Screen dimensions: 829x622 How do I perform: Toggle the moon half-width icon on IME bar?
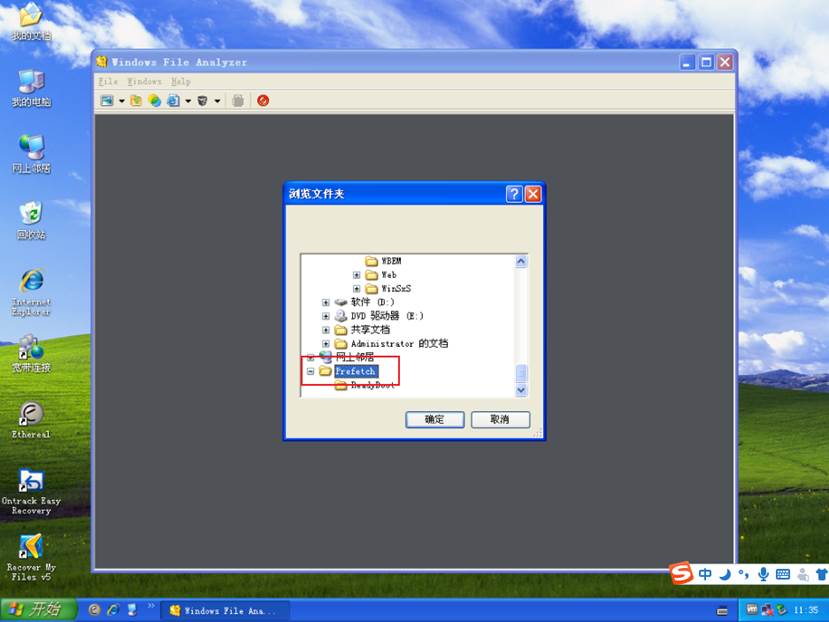coord(724,574)
